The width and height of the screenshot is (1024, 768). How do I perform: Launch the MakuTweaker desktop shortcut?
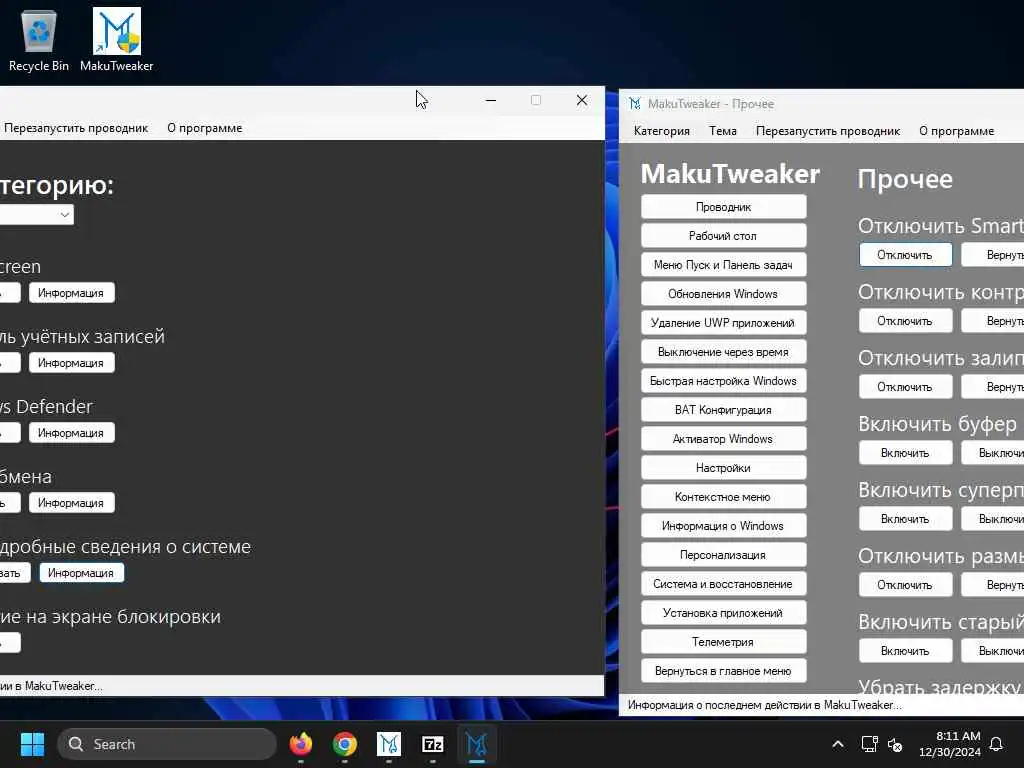[116, 39]
